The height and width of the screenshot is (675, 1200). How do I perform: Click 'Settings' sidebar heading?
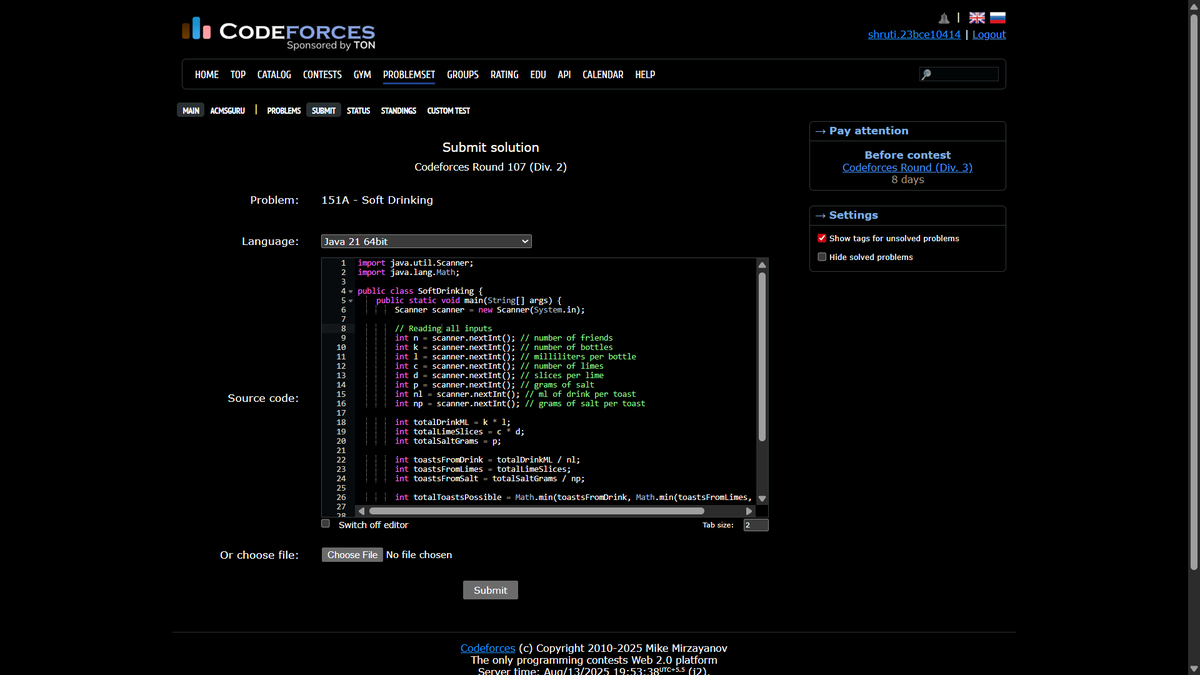tap(853, 215)
